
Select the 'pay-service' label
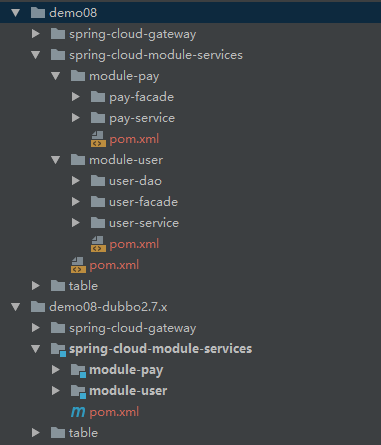142,119
